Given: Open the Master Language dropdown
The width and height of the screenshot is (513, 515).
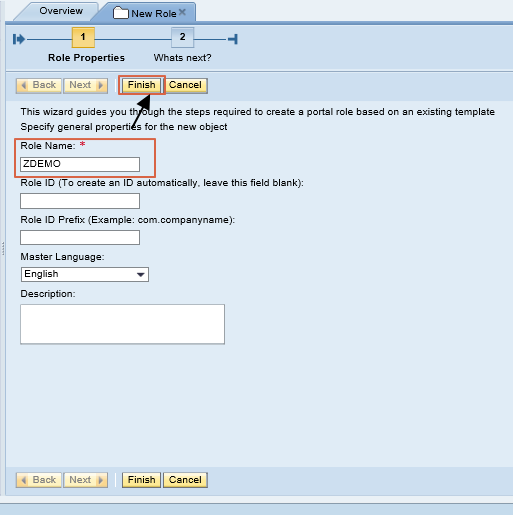Looking at the screenshot, I should tap(85, 274).
